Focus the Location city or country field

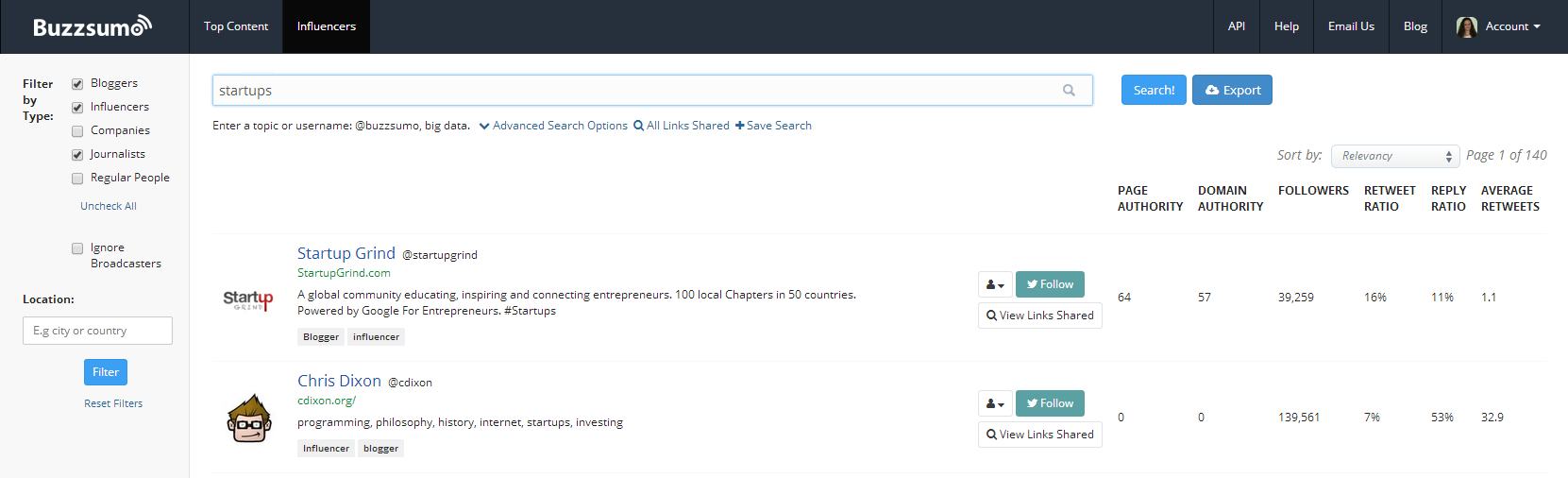(97, 331)
